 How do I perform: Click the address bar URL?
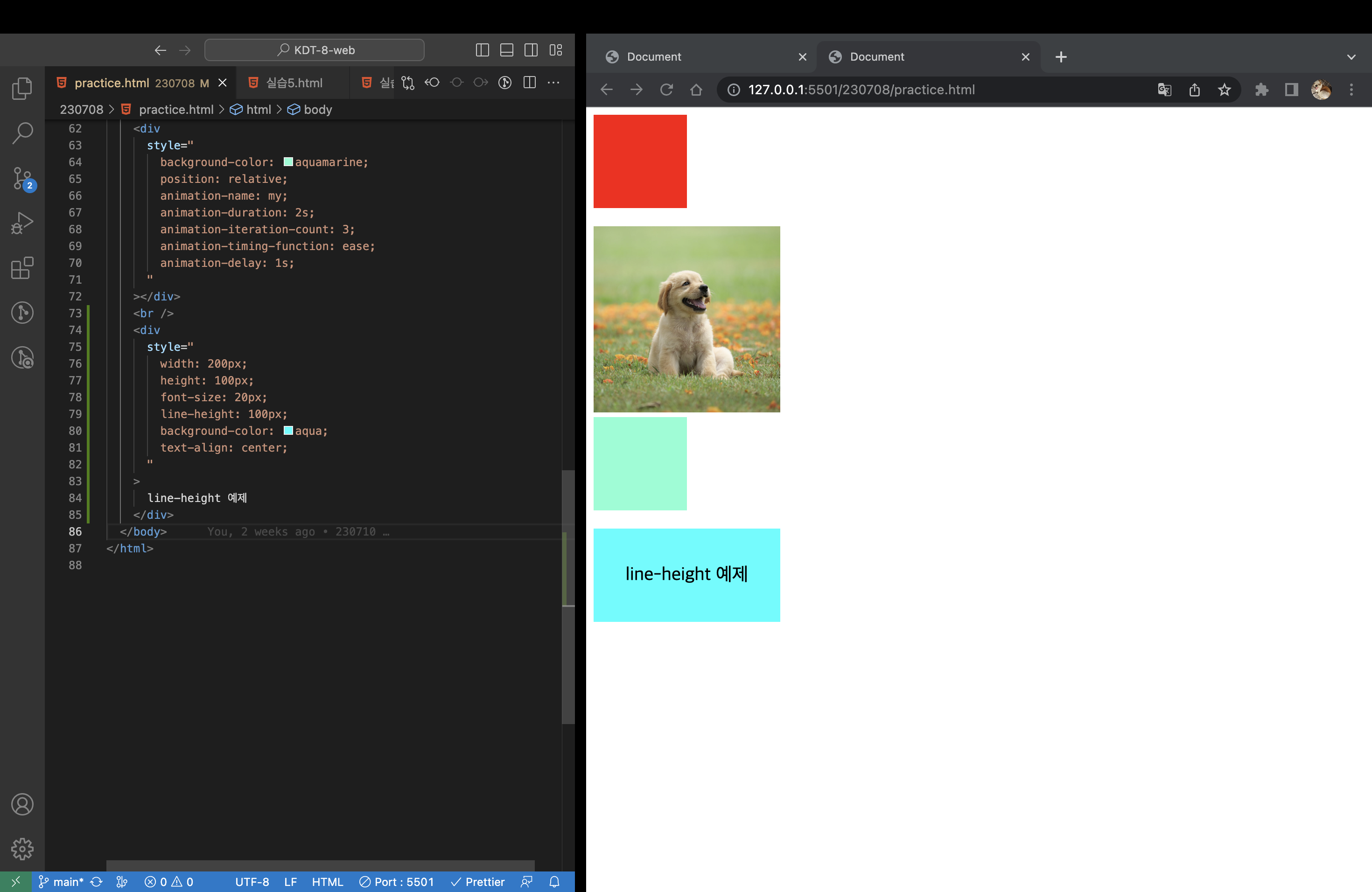click(x=861, y=89)
